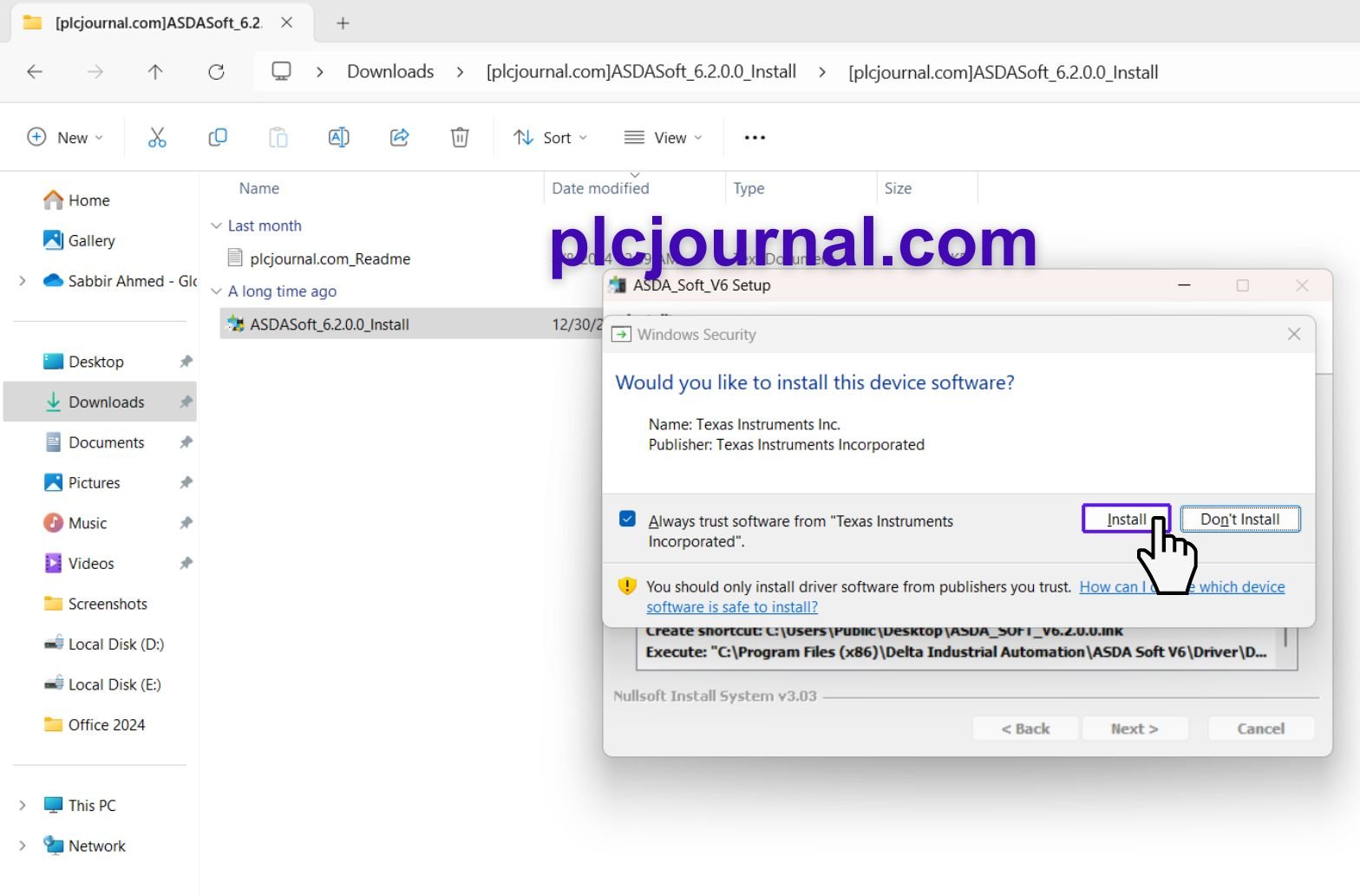Open Music in the sidebar
The height and width of the screenshot is (896, 1360).
[x=75, y=523]
